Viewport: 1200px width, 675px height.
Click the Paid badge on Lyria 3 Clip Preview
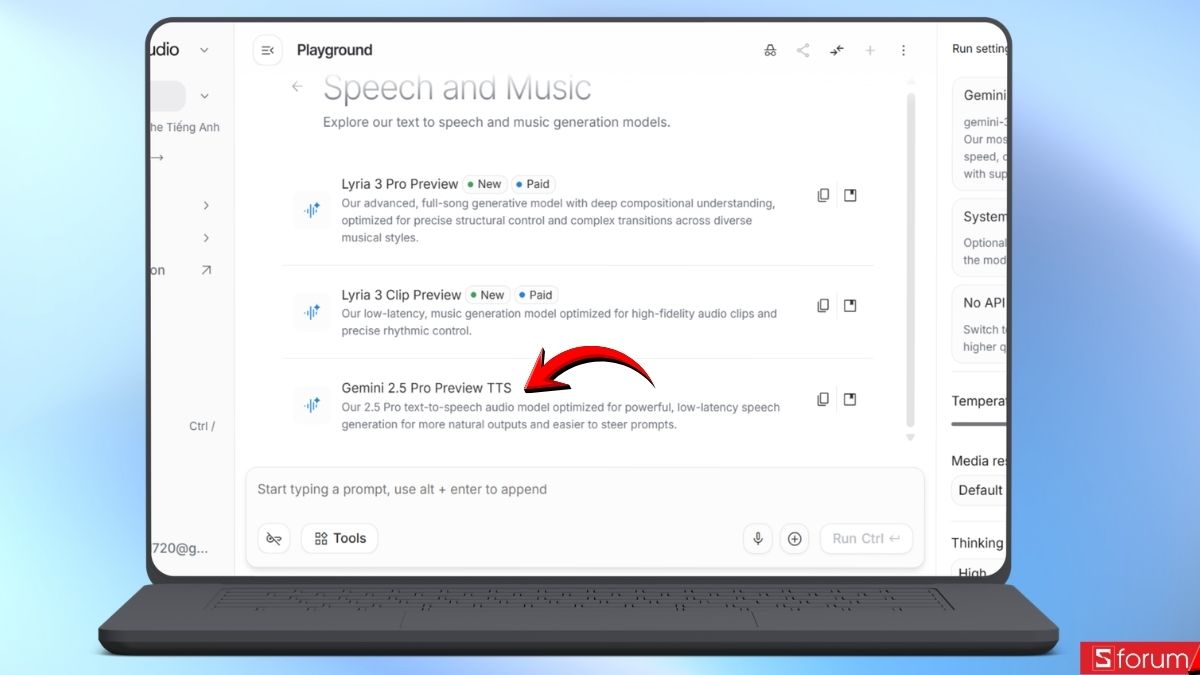tap(536, 295)
